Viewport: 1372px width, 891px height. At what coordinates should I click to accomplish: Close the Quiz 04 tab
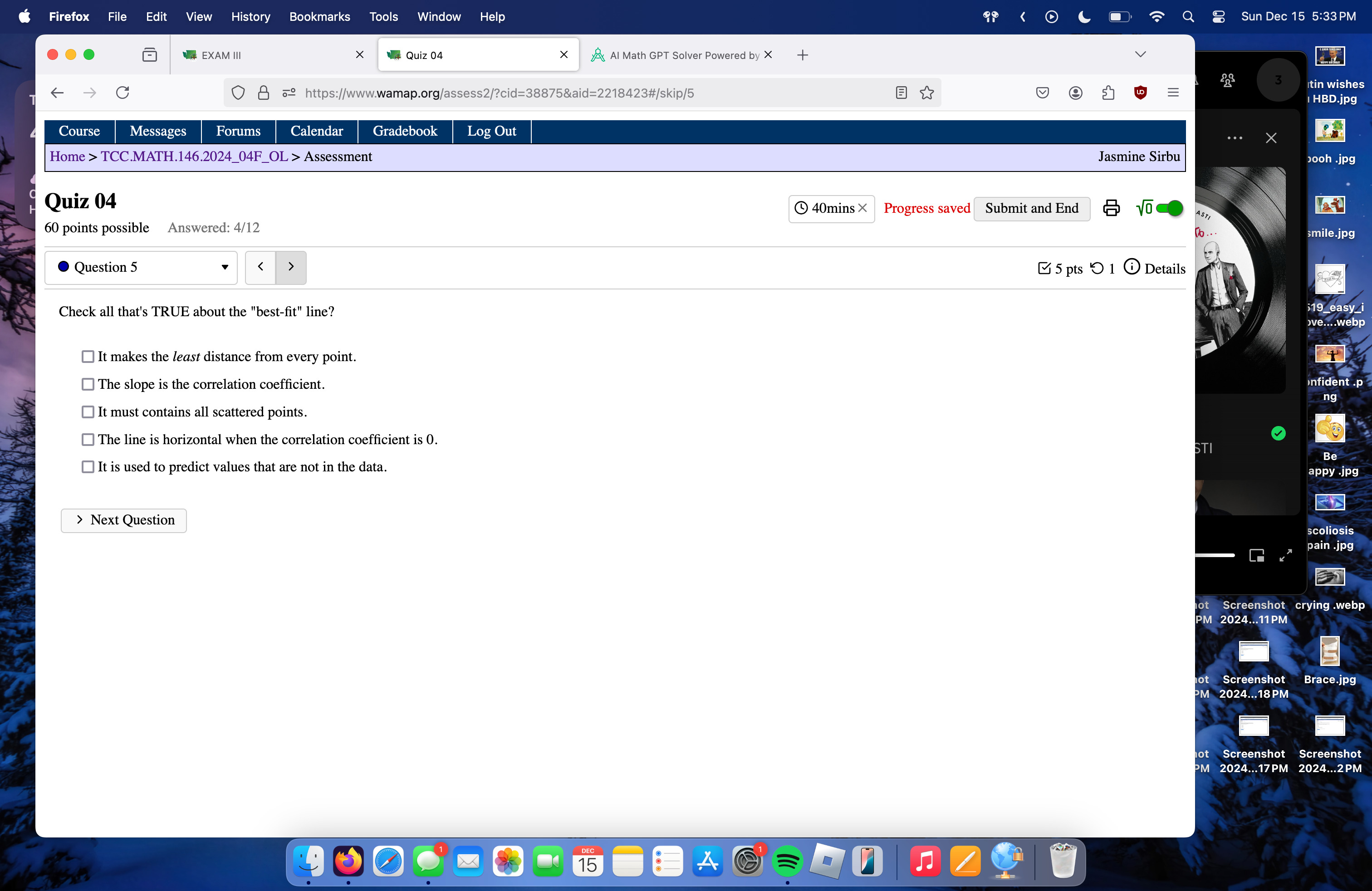(x=564, y=55)
